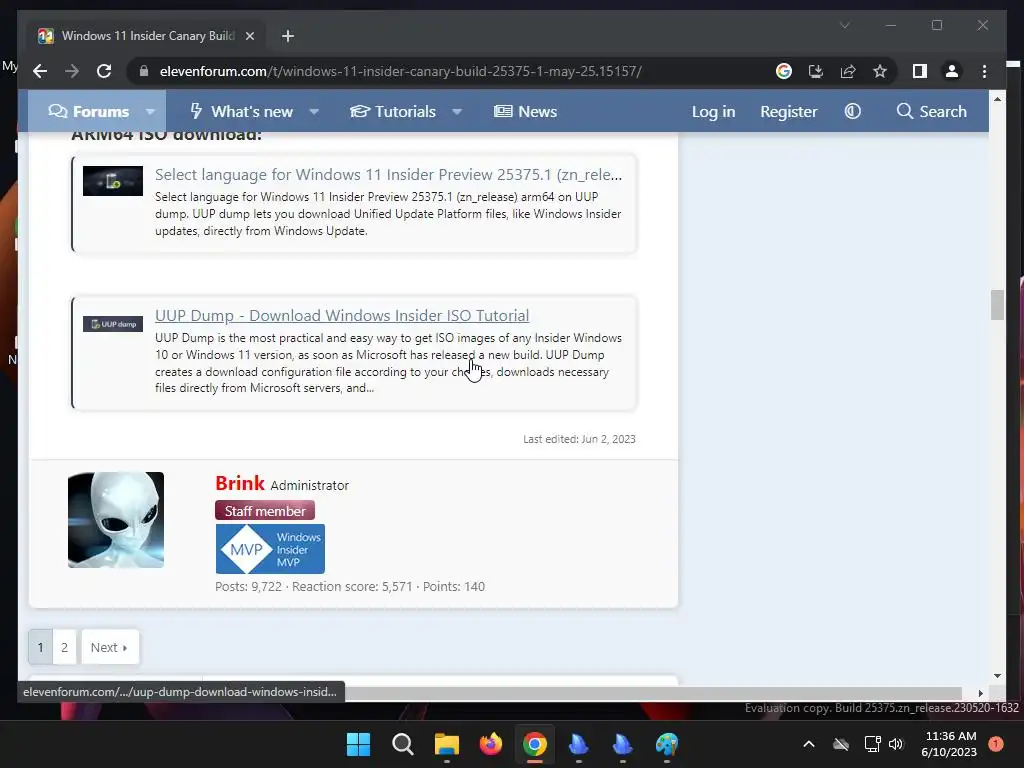Go back to previous page in Chrome
The height and width of the screenshot is (768, 1024).
pyautogui.click(x=40, y=71)
